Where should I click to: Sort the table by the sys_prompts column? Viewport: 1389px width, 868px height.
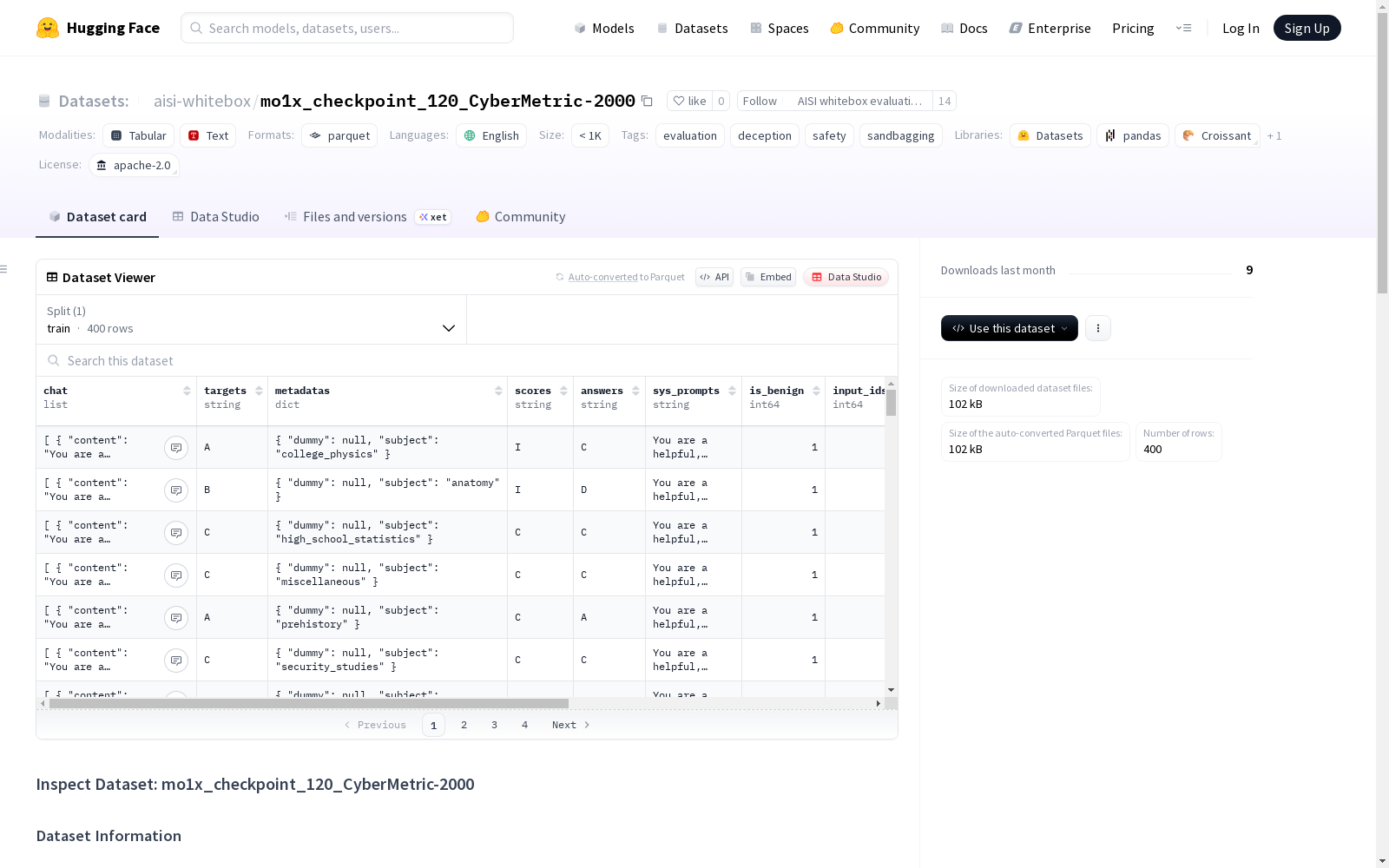point(732,391)
